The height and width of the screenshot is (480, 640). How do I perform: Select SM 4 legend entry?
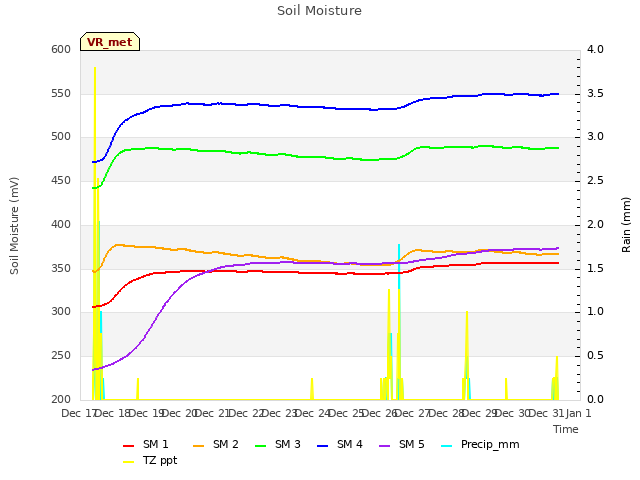[340, 444]
